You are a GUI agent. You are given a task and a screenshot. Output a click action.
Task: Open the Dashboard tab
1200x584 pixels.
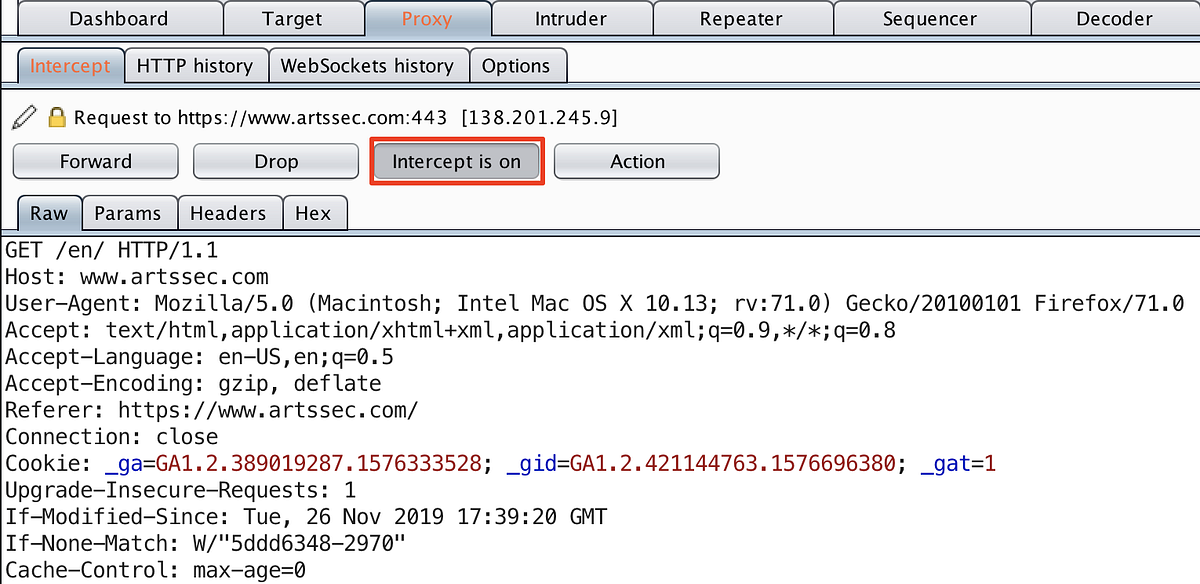point(118,18)
